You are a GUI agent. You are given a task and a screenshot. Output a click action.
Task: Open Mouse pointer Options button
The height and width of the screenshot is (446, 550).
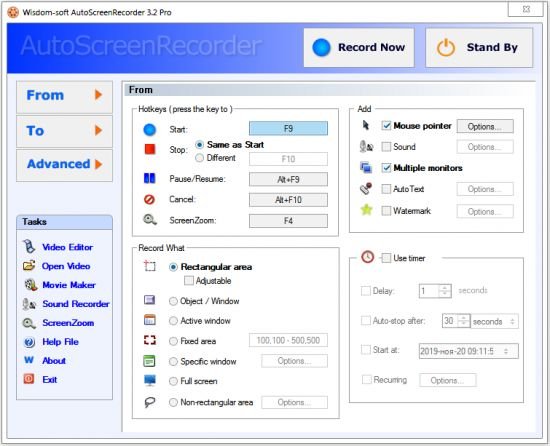pos(485,126)
